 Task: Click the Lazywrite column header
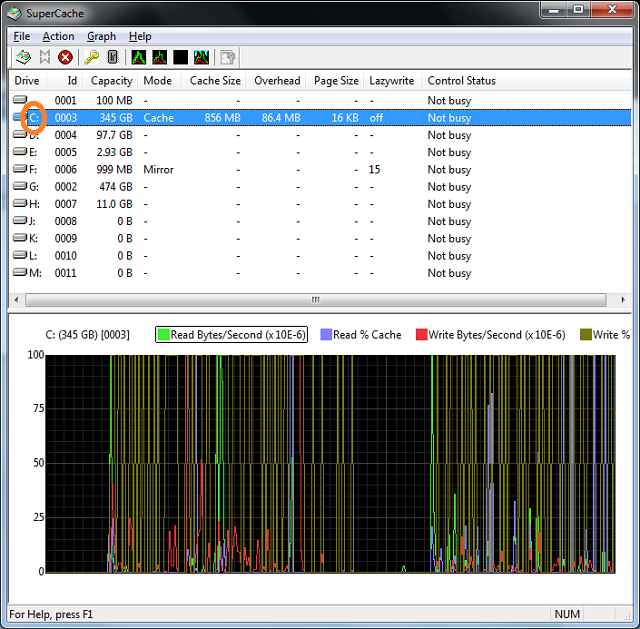[x=393, y=80]
